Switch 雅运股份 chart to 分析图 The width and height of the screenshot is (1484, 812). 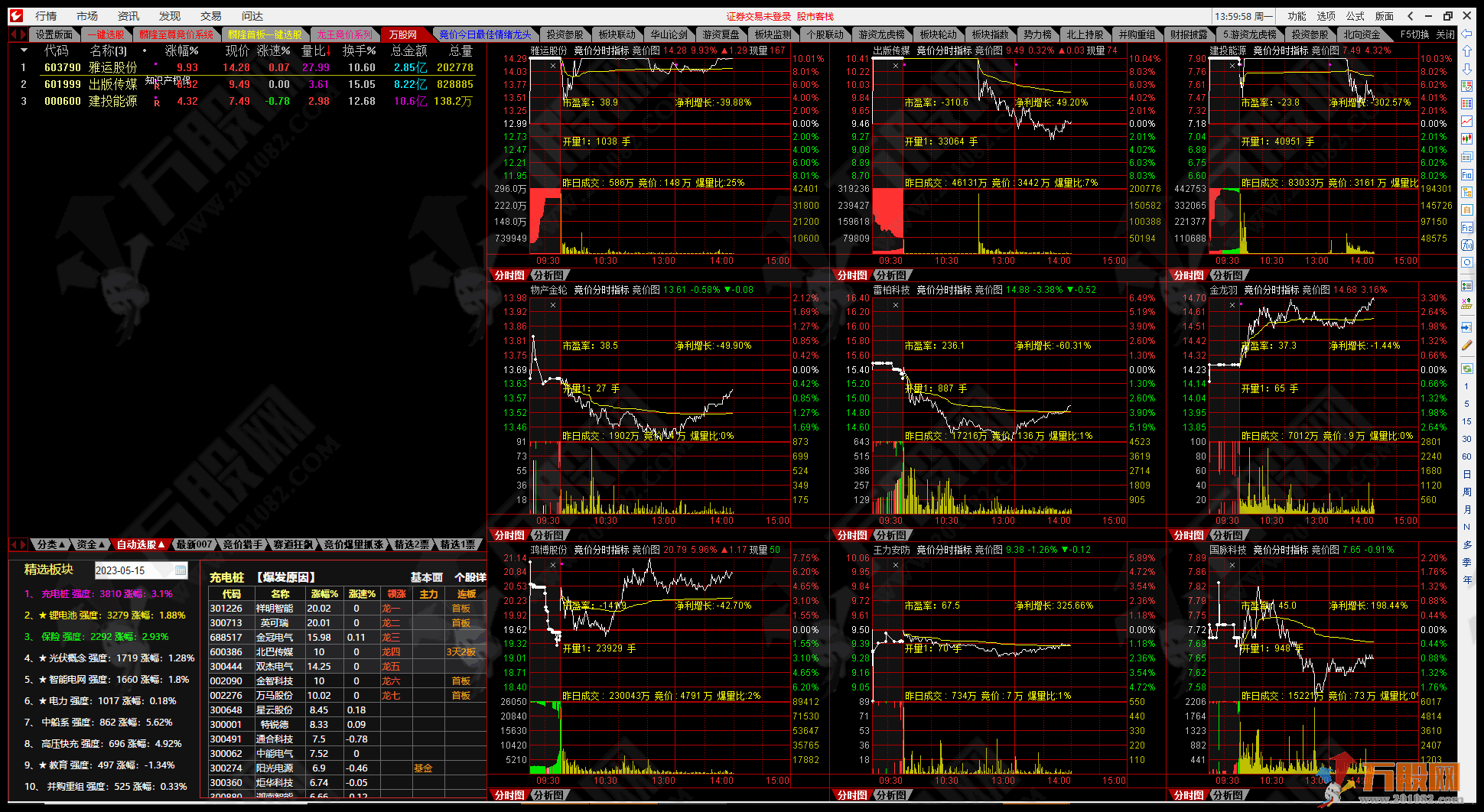click(x=548, y=275)
